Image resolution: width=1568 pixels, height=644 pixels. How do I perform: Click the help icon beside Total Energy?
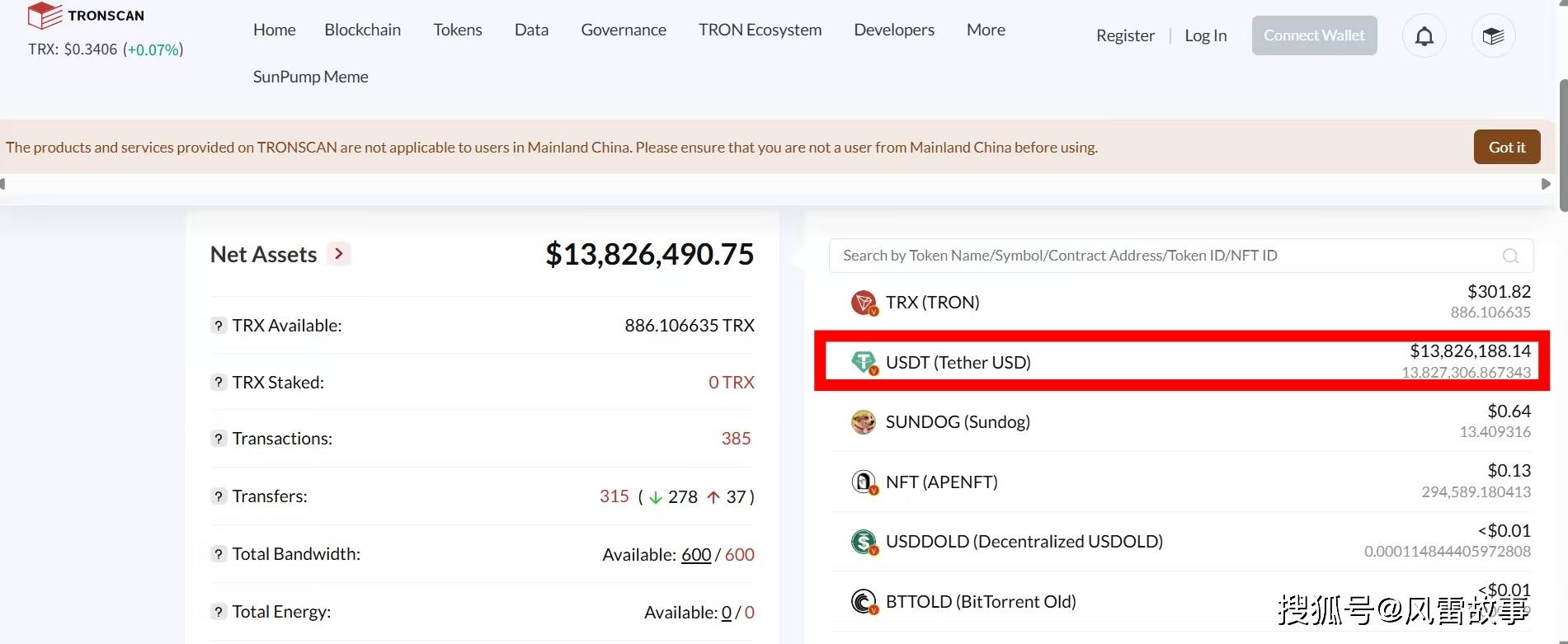(x=219, y=612)
